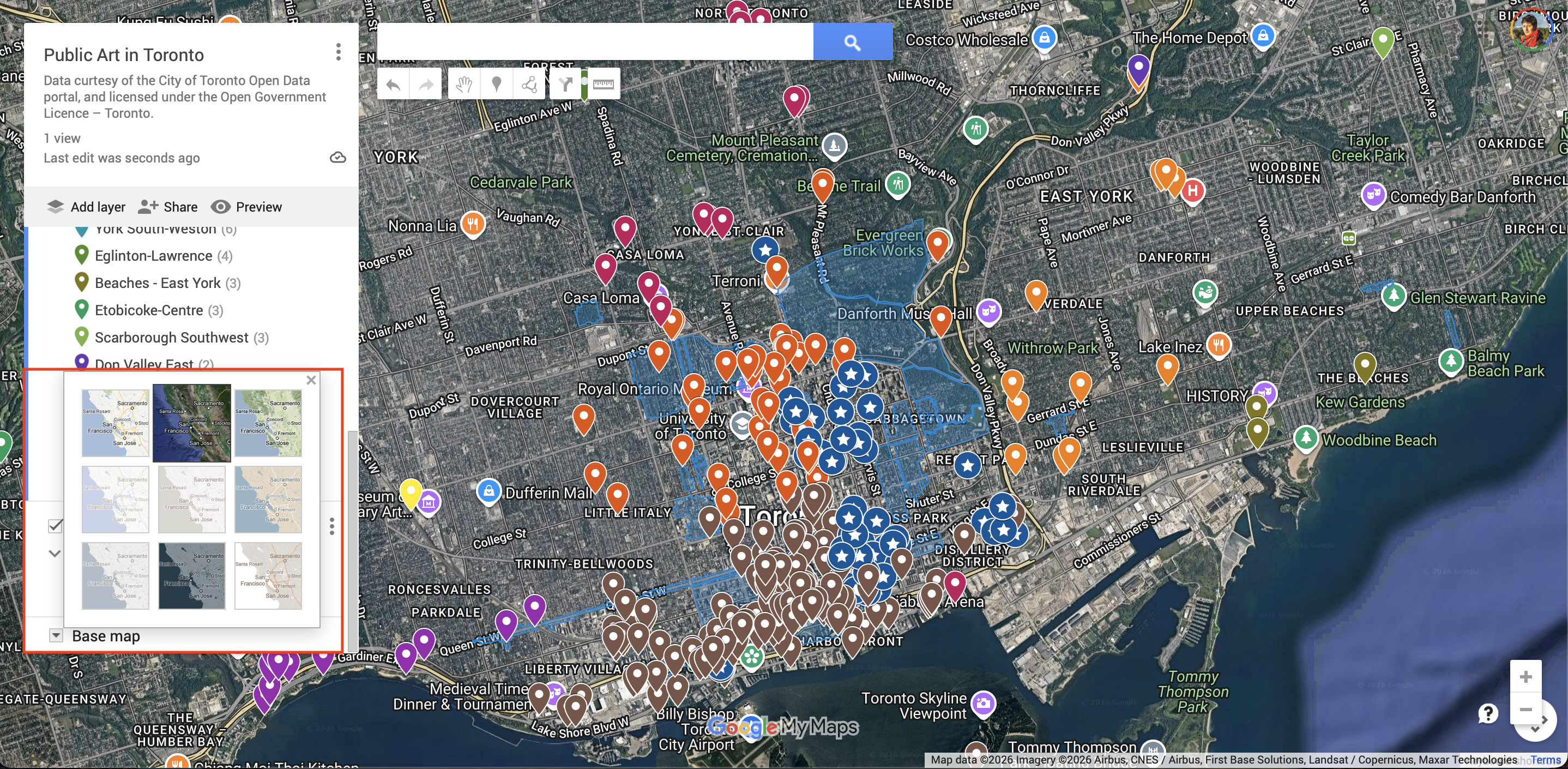Select the Beaches - East York list item
The image size is (1568, 769).
[x=158, y=283]
